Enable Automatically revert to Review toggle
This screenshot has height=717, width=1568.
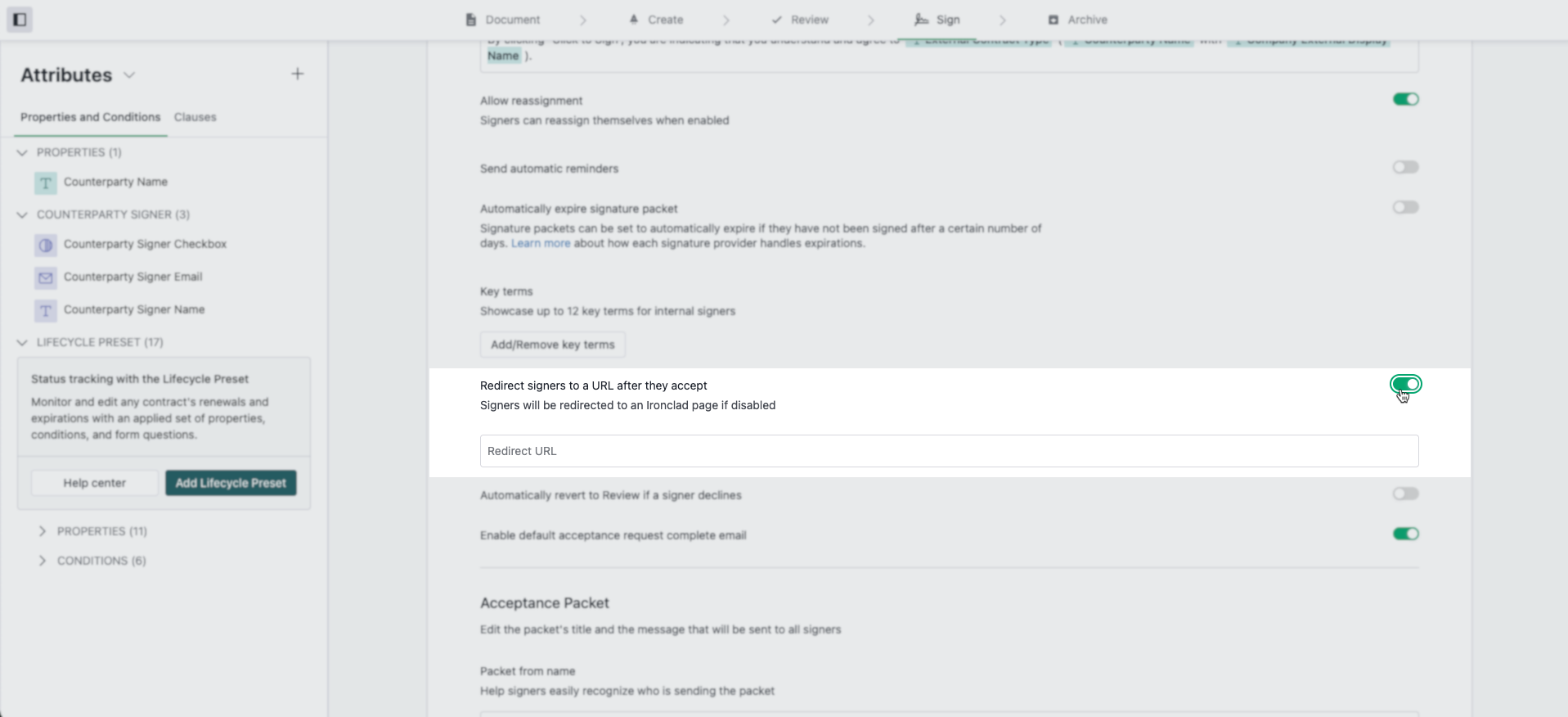pyautogui.click(x=1406, y=494)
